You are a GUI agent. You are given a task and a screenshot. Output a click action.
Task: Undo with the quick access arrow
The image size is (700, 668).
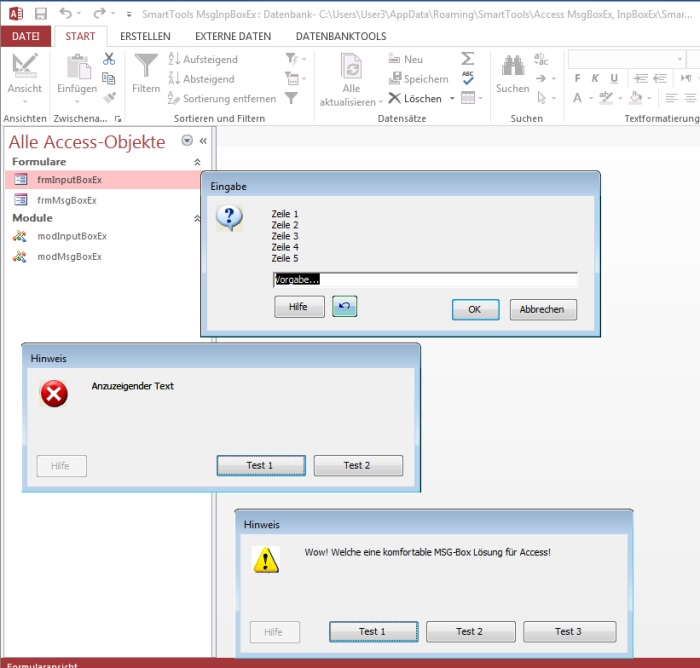[x=66, y=13]
